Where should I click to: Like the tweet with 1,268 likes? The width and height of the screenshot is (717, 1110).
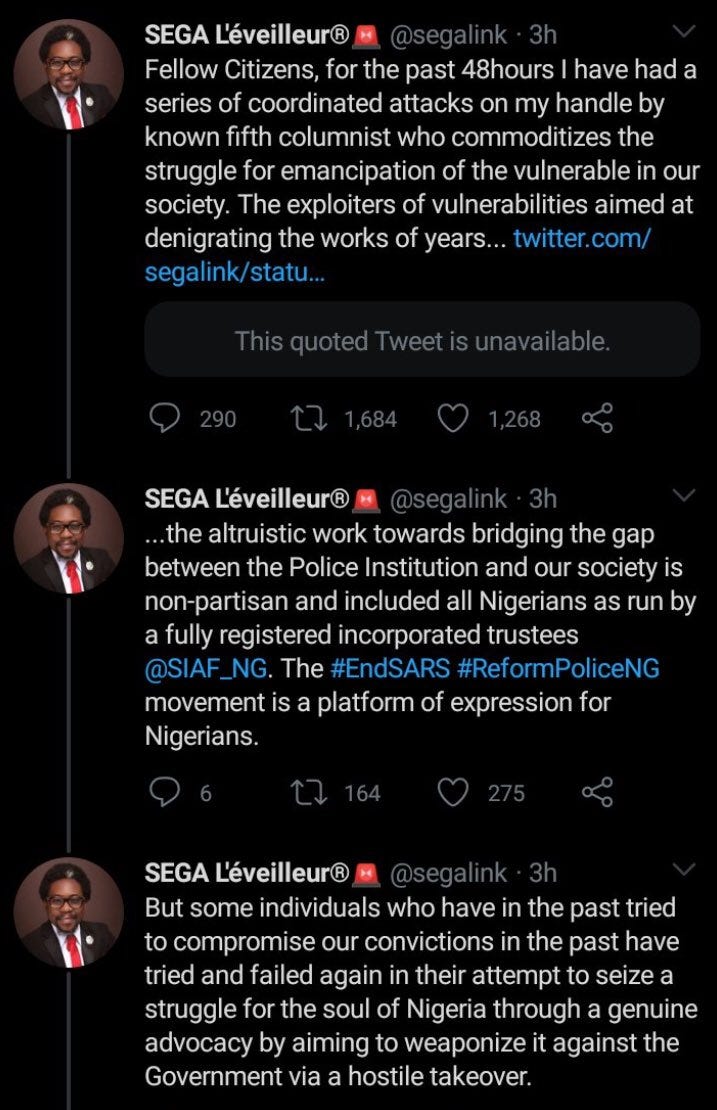tap(455, 419)
